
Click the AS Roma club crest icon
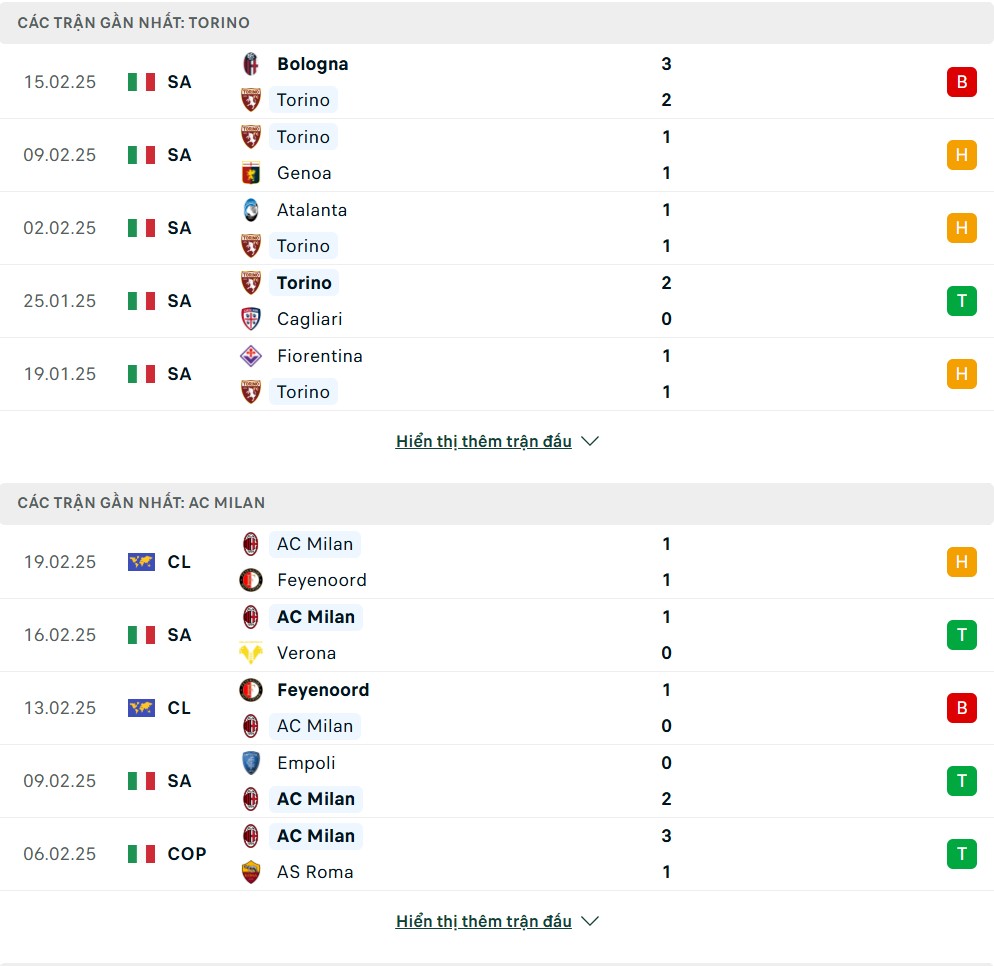point(251,872)
